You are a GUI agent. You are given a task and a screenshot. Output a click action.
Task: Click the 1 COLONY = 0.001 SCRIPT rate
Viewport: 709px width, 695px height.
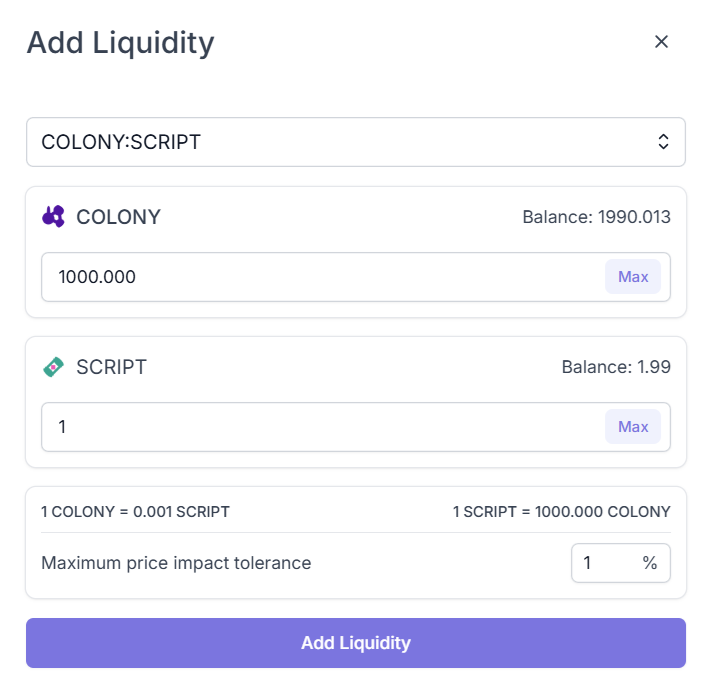point(135,512)
